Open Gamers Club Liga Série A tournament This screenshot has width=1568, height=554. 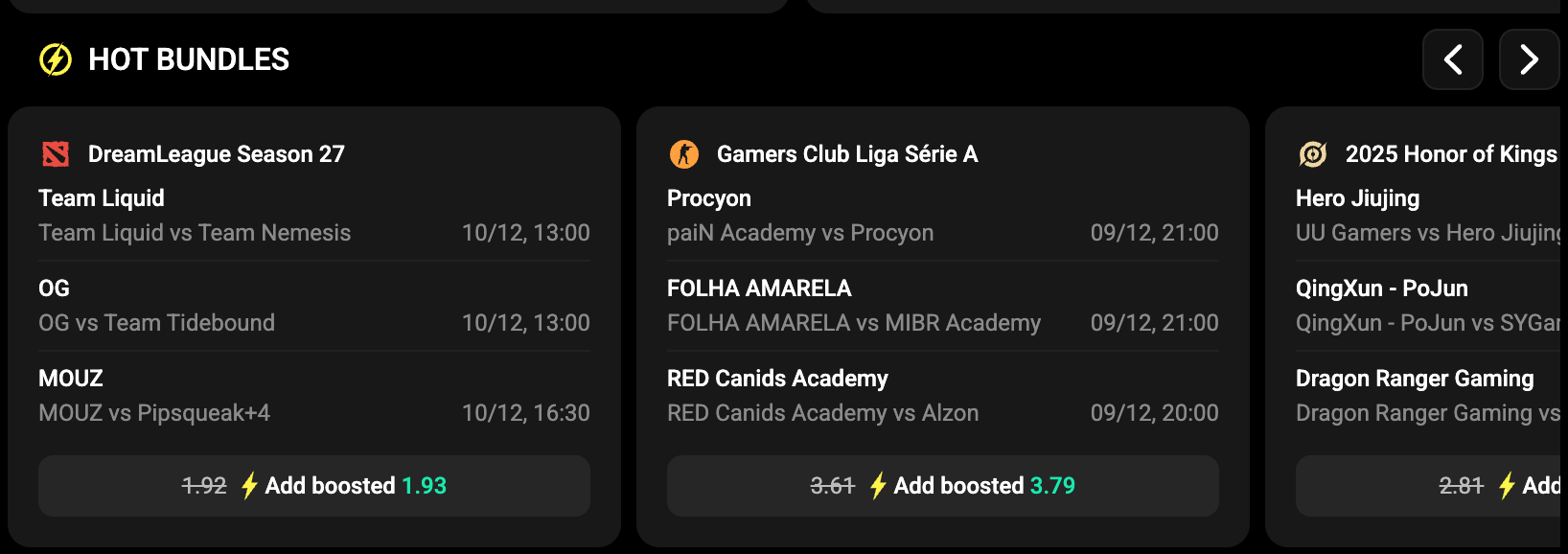point(847,154)
